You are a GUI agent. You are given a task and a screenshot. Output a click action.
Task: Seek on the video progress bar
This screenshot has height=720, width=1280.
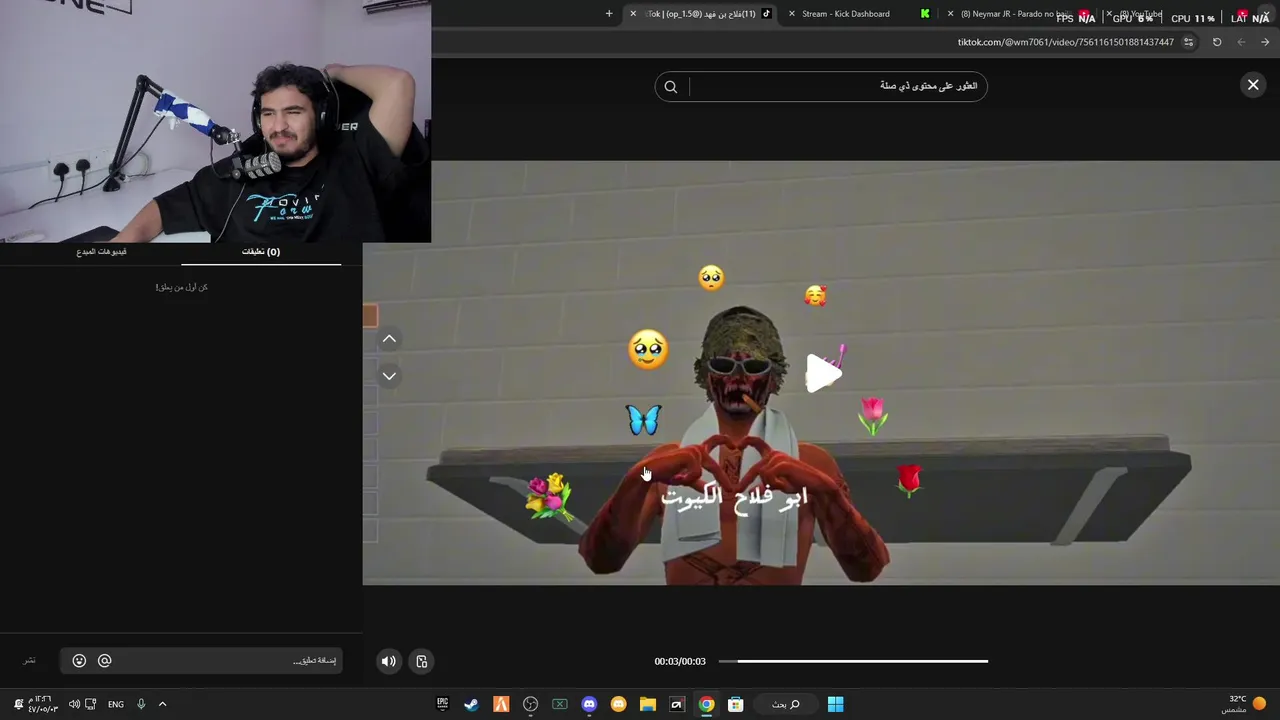(x=853, y=661)
